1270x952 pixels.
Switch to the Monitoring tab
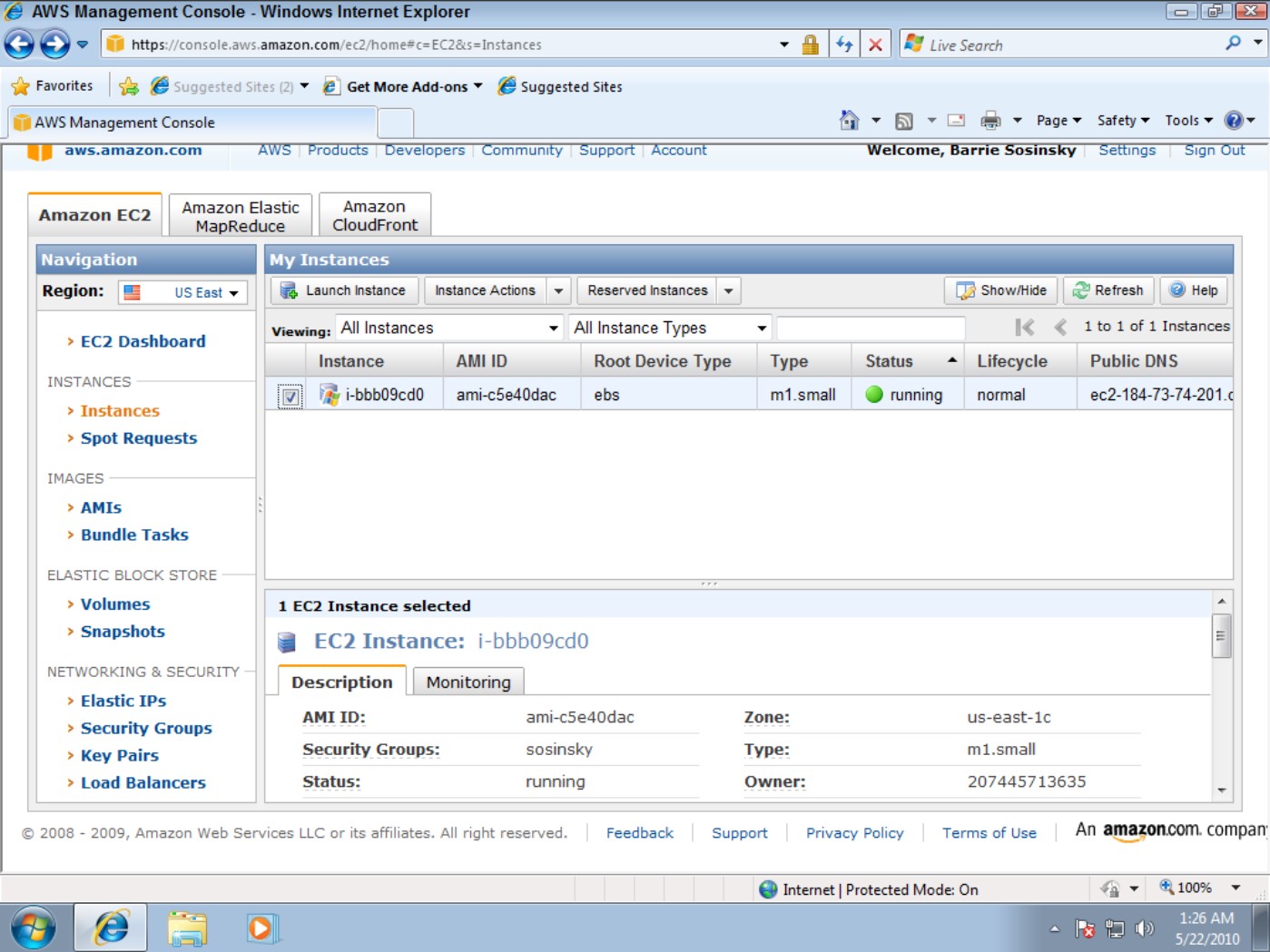click(468, 682)
